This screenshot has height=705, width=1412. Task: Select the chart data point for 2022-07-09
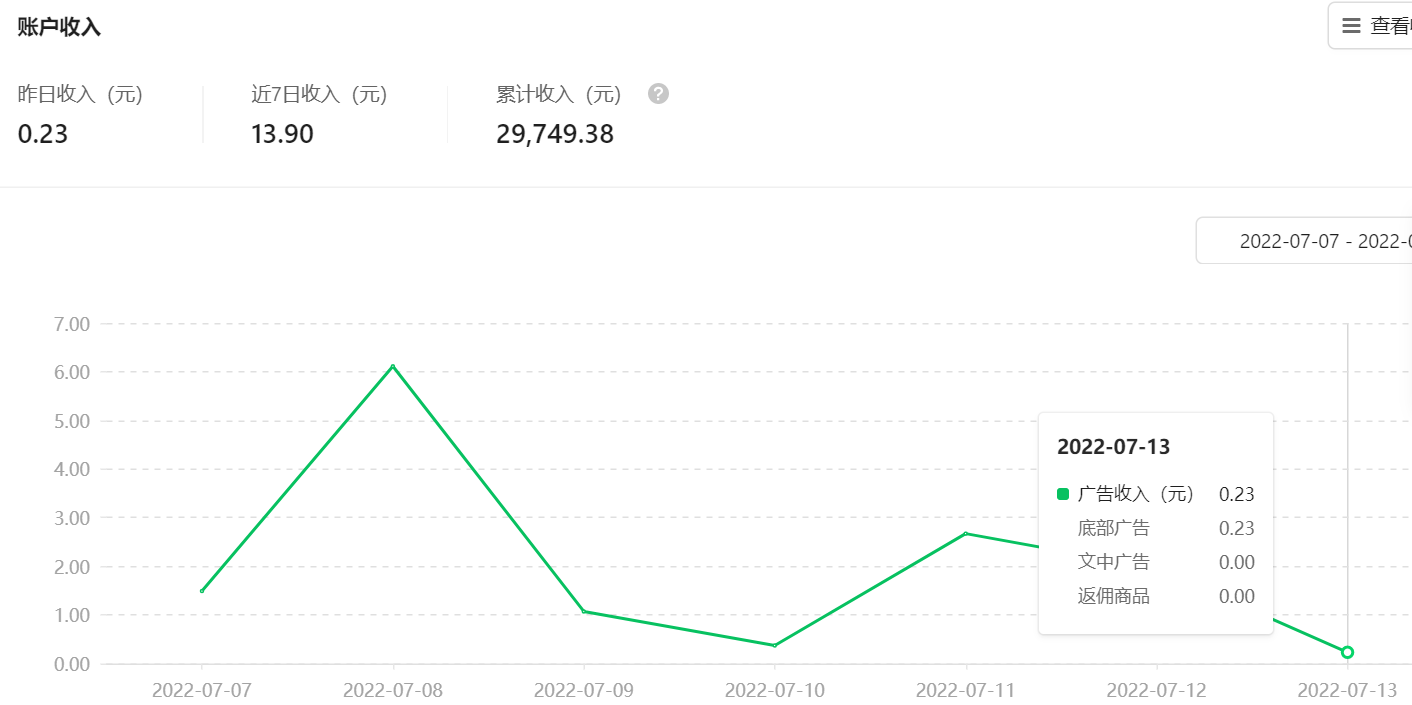tap(584, 611)
